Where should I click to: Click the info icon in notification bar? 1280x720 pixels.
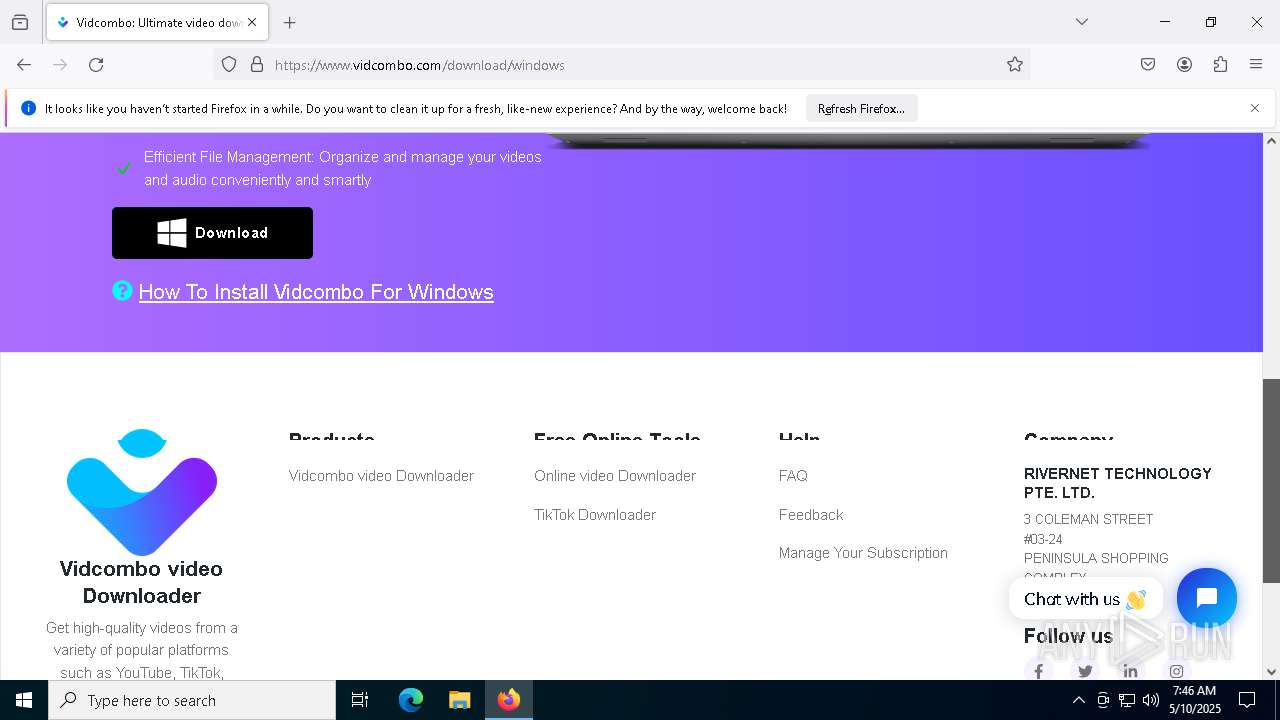tap(28, 108)
